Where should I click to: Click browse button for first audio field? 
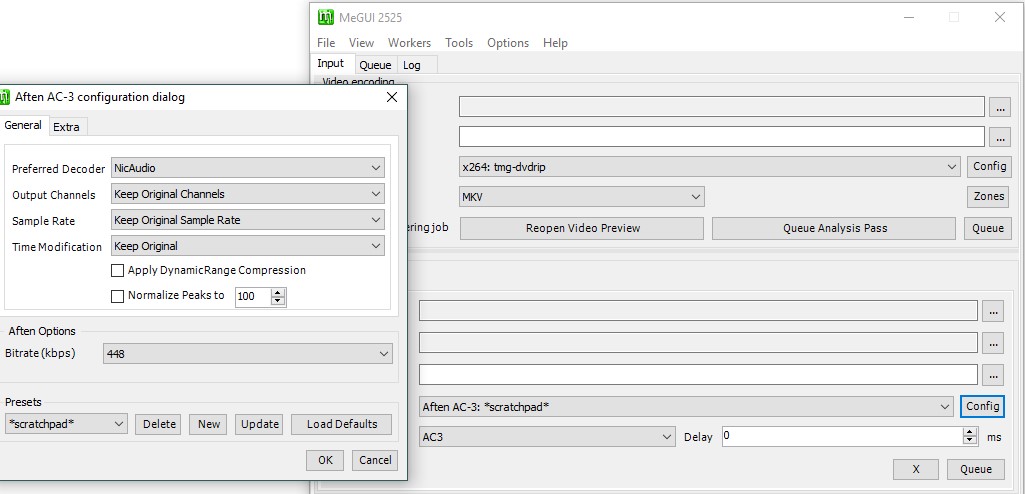(992, 311)
